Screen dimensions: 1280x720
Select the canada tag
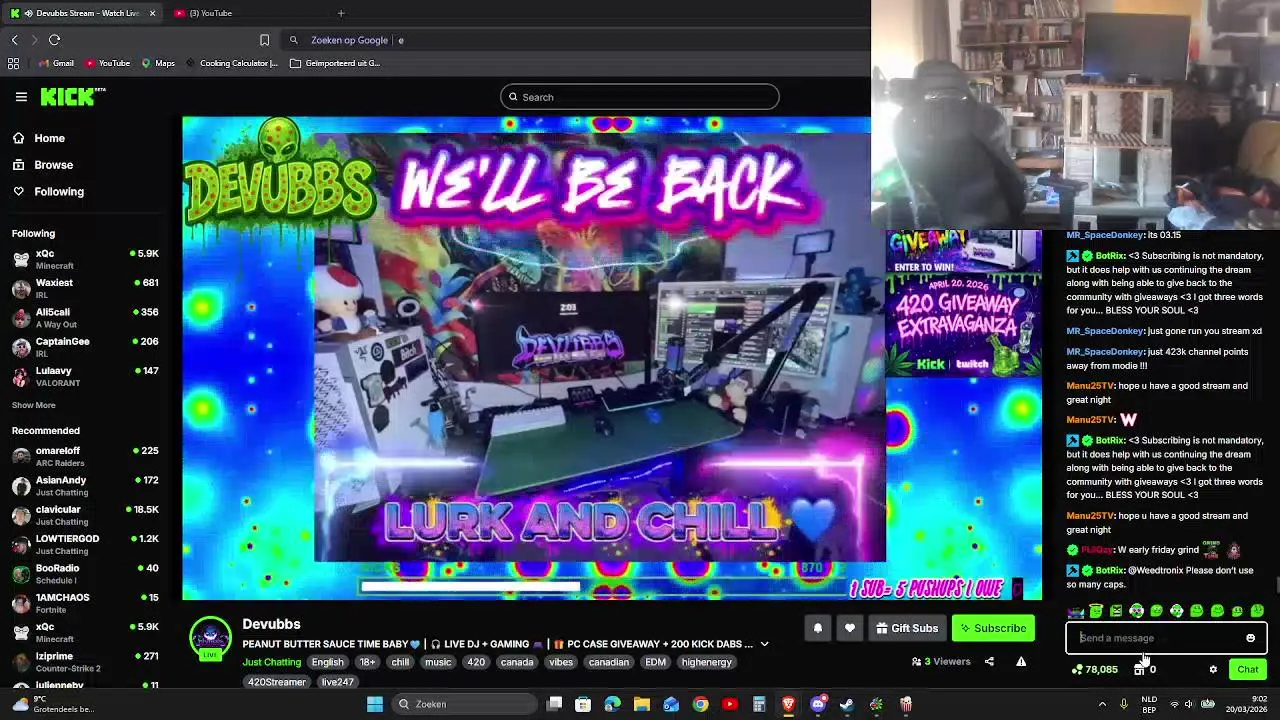(x=517, y=662)
